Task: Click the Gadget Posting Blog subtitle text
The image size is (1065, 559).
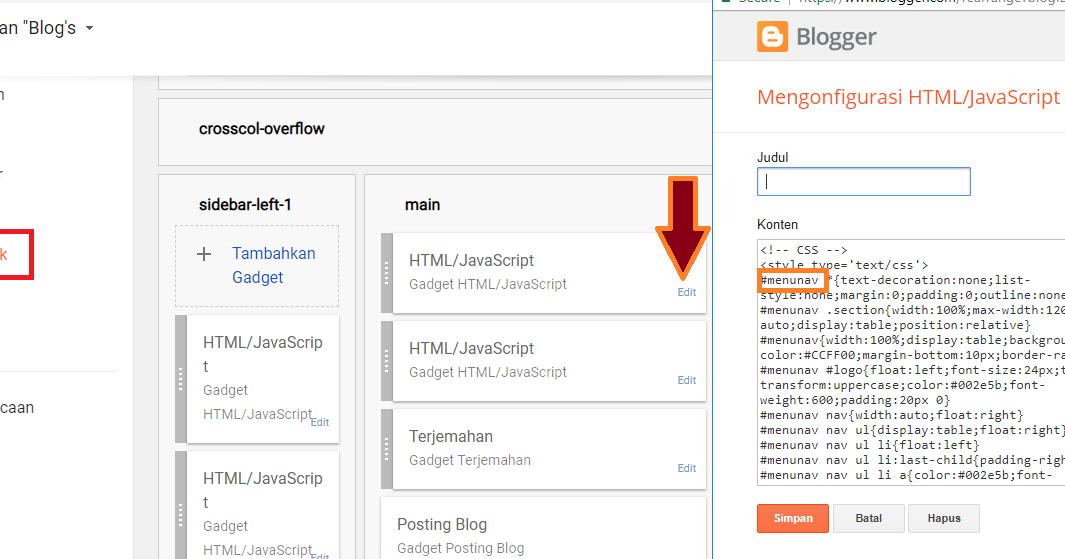Action: [x=461, y=548]
